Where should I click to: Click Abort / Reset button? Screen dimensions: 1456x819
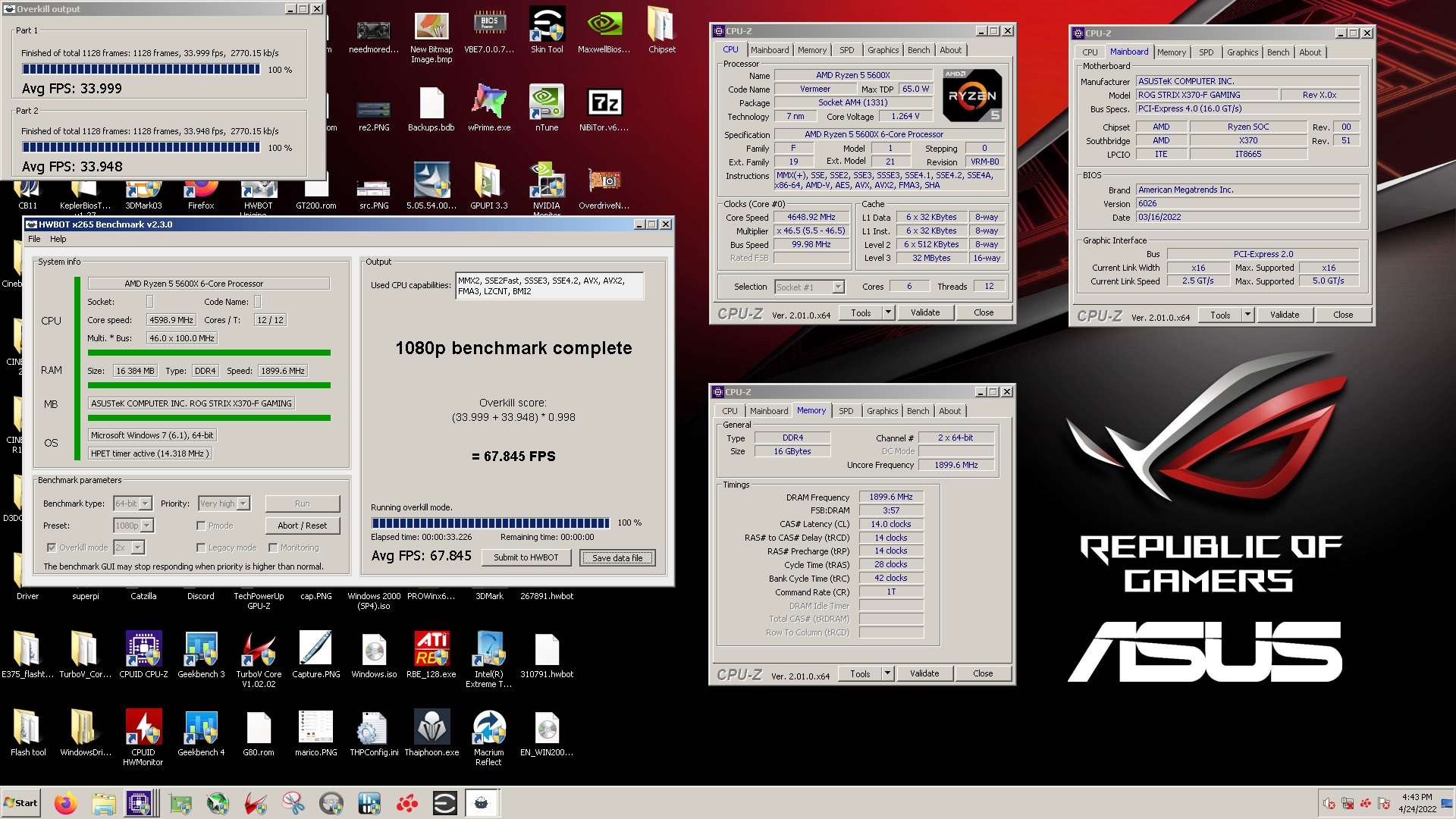click(x=303, y=526)
